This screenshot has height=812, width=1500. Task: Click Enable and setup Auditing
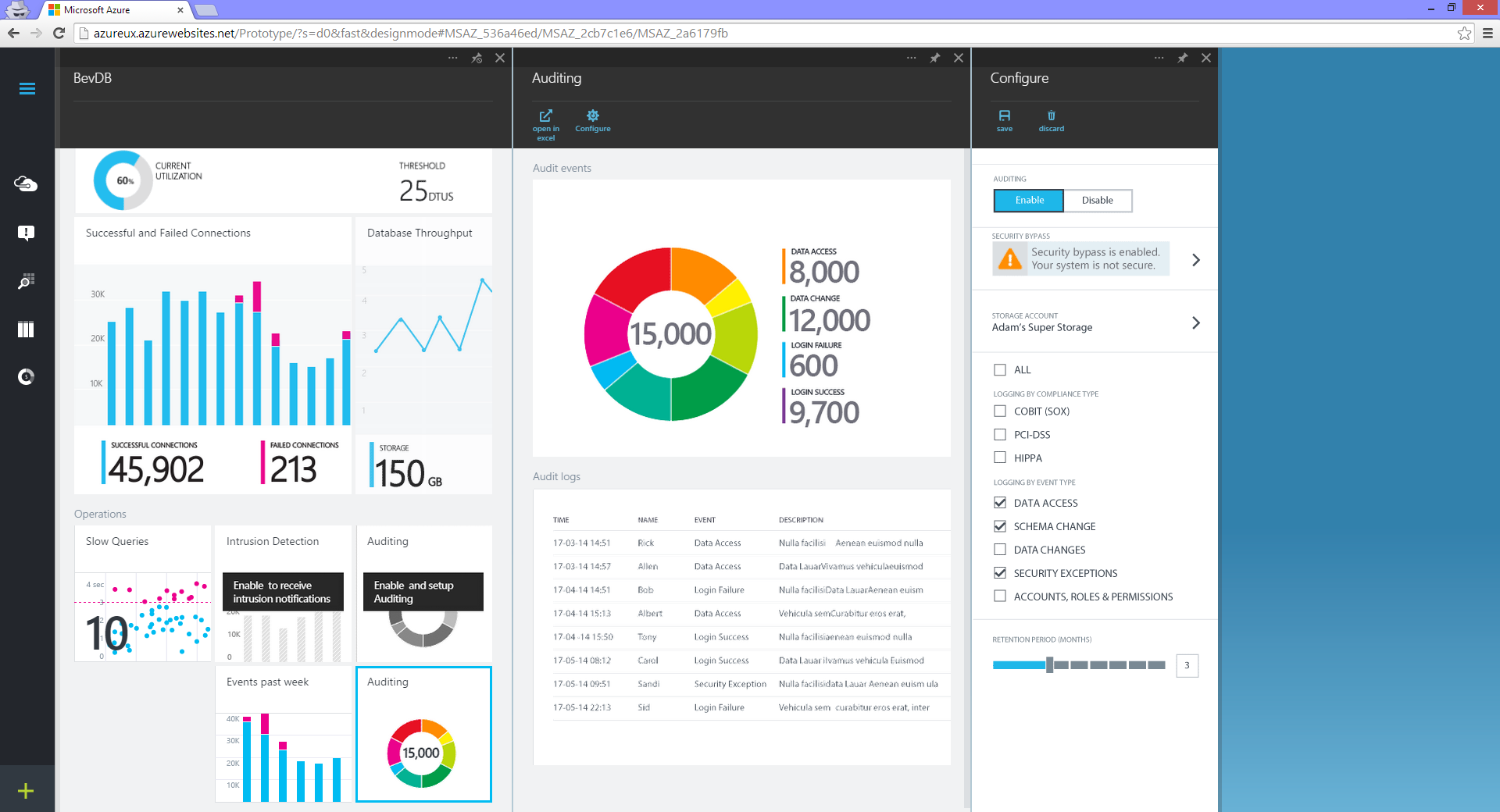[x=423, y=592]
